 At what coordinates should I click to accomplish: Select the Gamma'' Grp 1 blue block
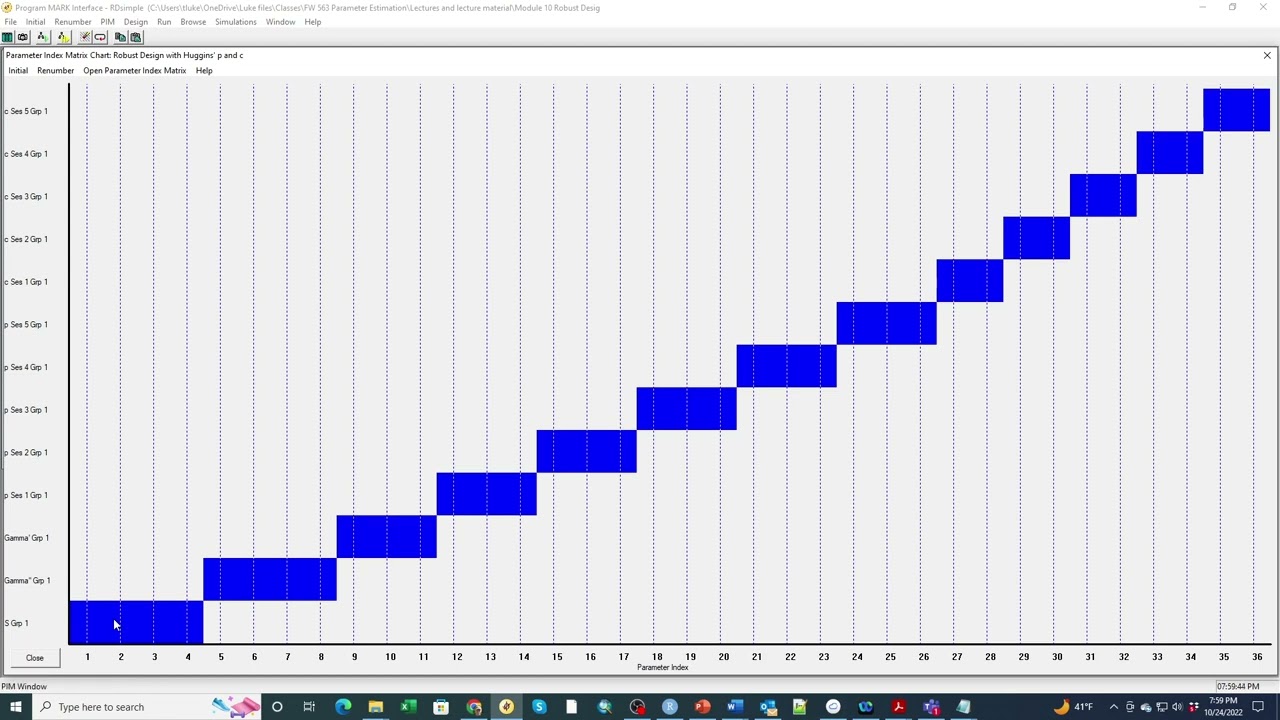(270, 579)
